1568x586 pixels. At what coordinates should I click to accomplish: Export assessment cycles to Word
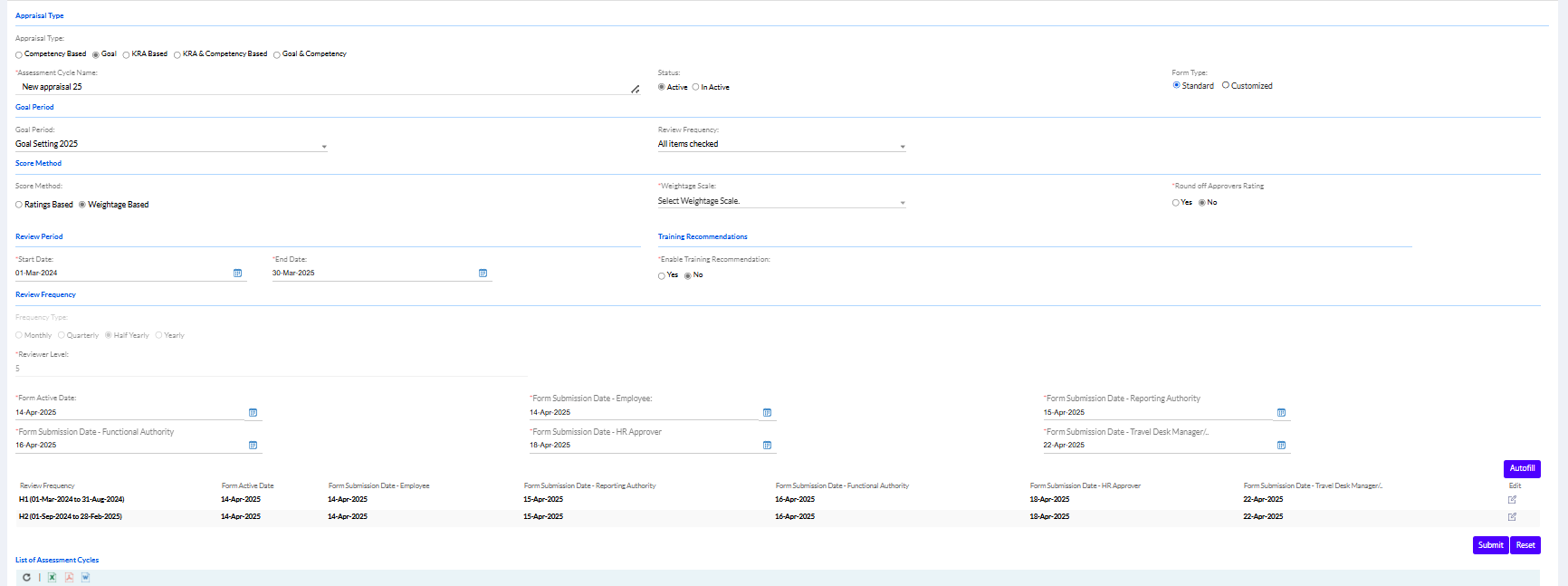[x=85, y=577]
